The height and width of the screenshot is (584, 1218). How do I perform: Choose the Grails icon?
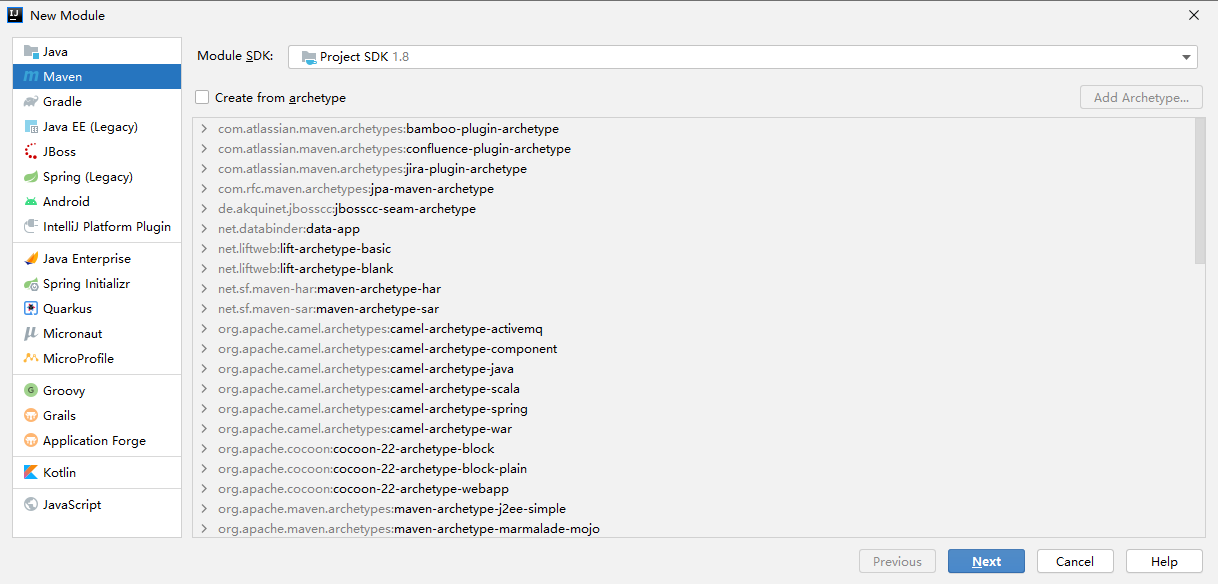click(x=31, y=415)
